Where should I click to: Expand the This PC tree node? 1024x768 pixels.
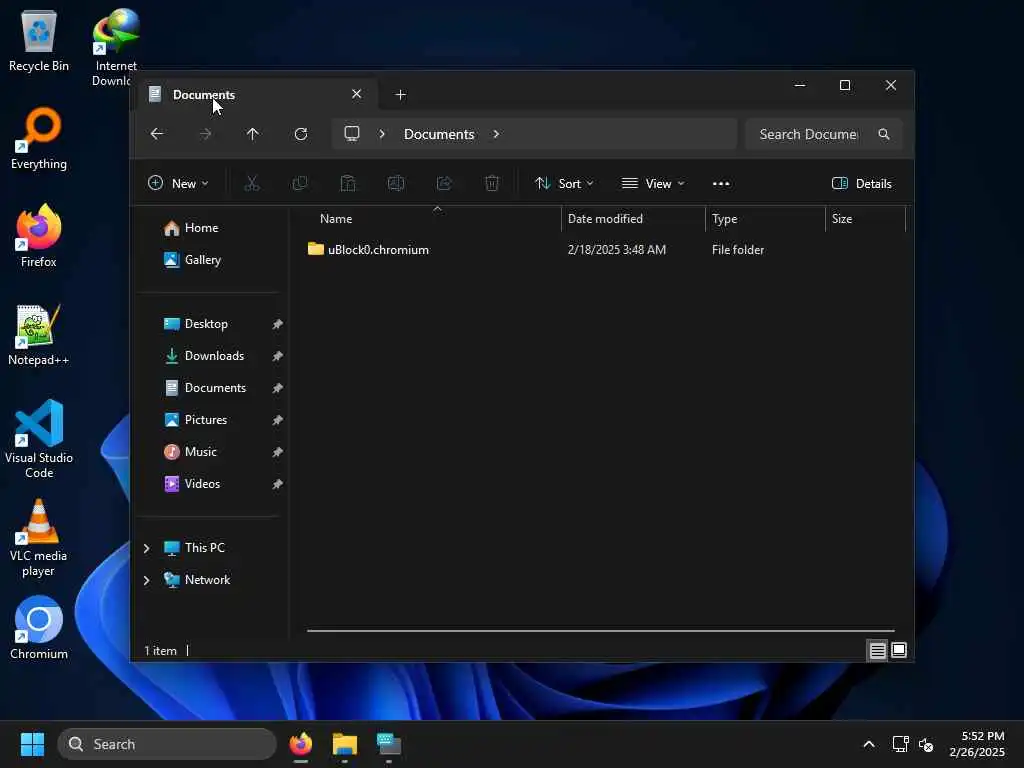146,548
